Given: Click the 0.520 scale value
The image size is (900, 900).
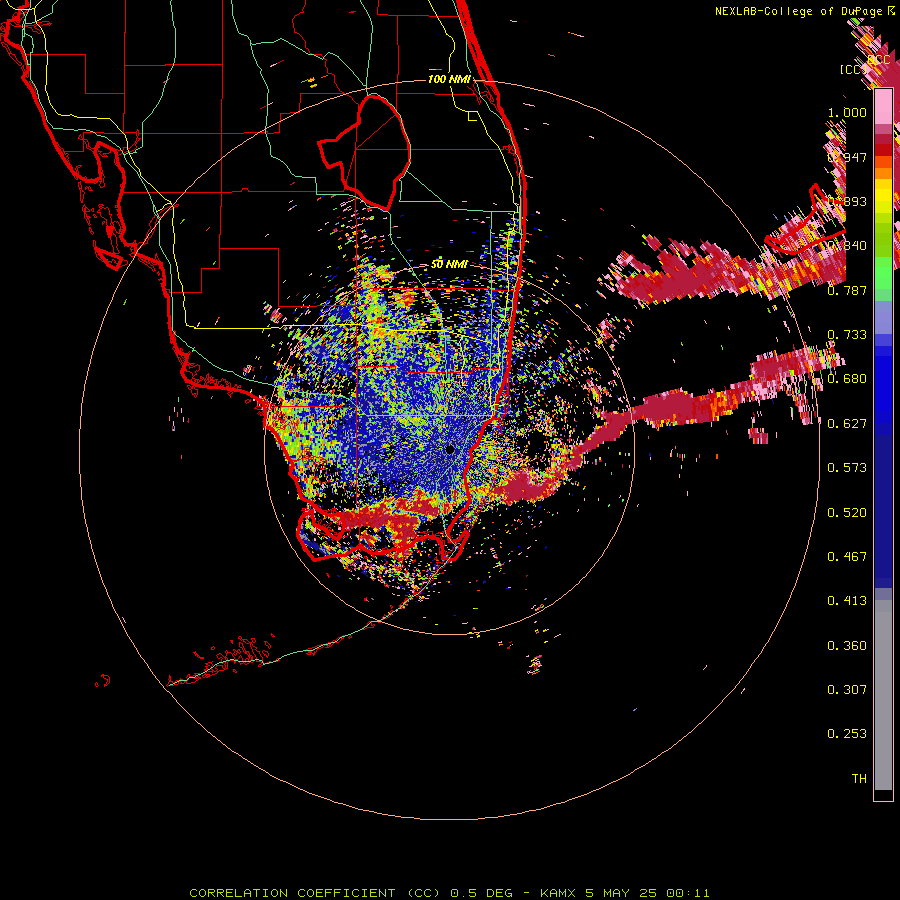Looking at the screenshot, I should click(x=847, y=513).
